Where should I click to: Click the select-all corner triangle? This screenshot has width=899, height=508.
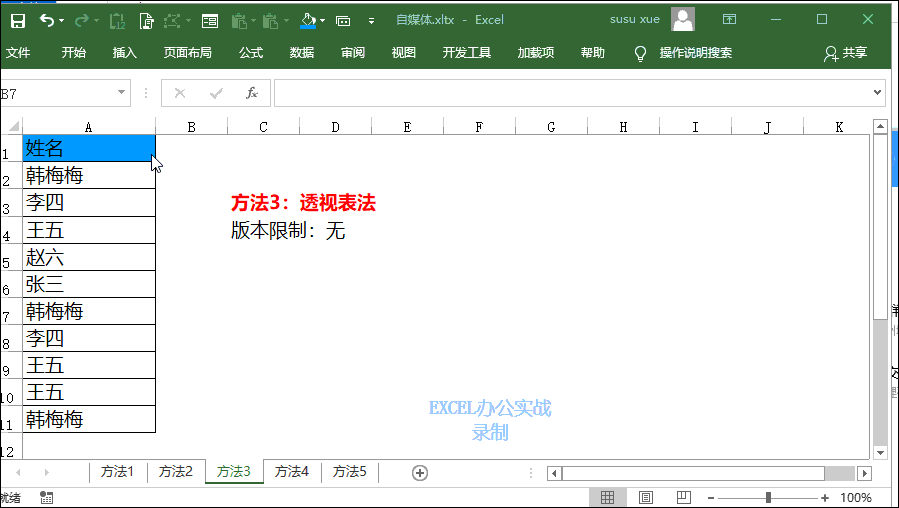pyautogui.click(x=12, y=126)
